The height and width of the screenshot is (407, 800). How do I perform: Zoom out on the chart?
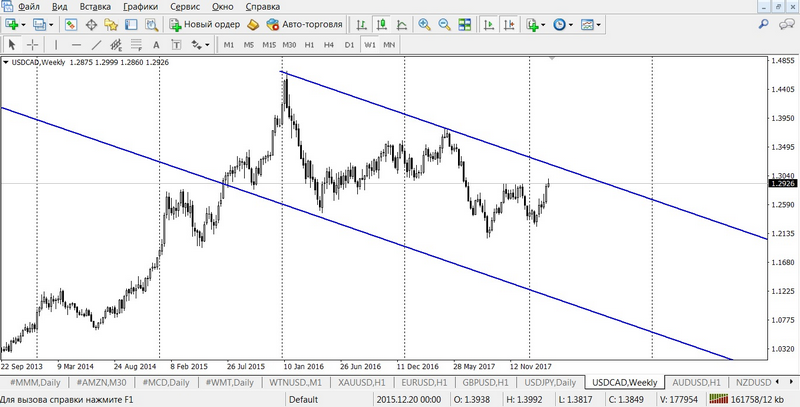[x=443, y=23]
